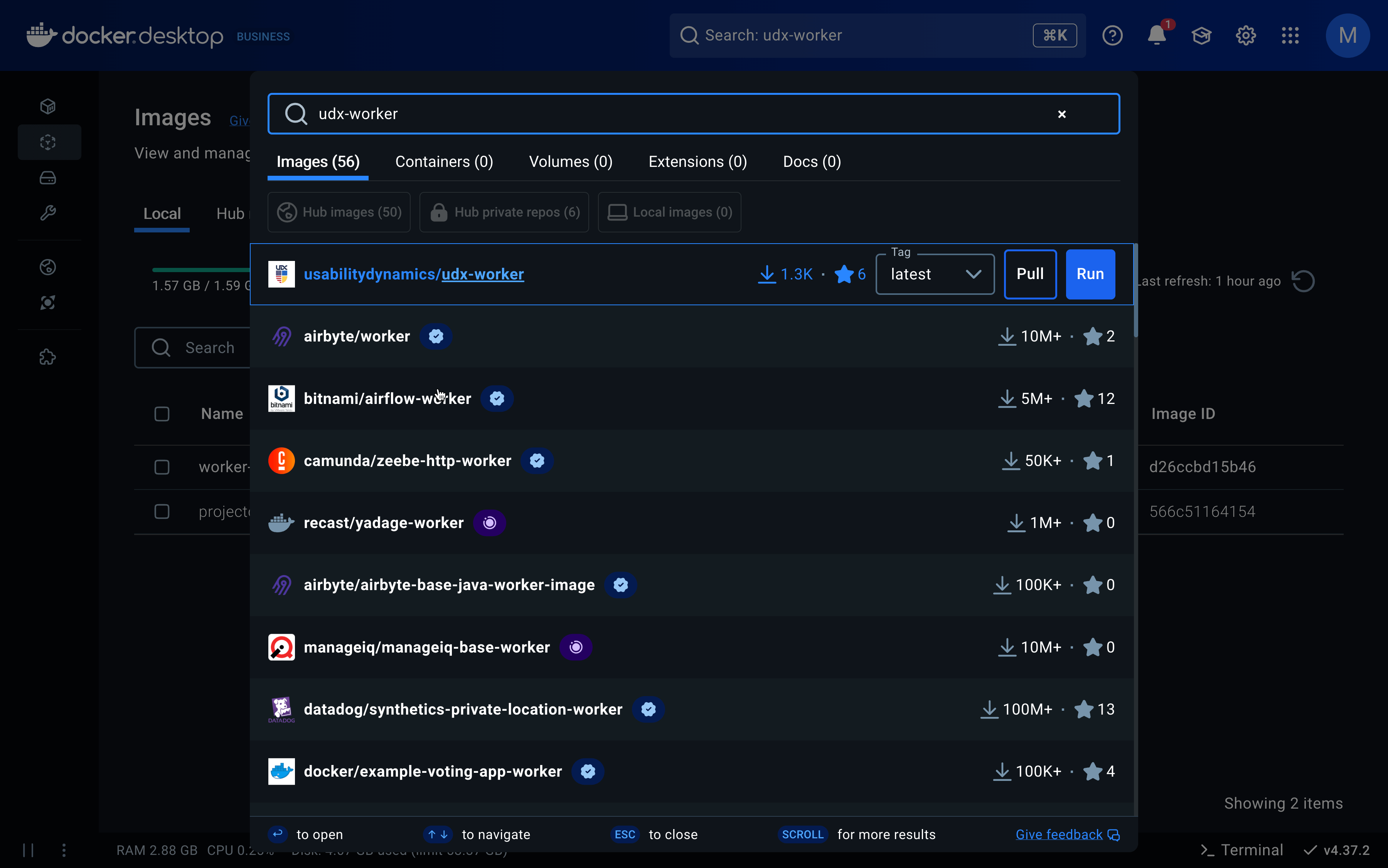1388x868 pixels.
Task: Open the apps grid icon
Action: 1290,35
